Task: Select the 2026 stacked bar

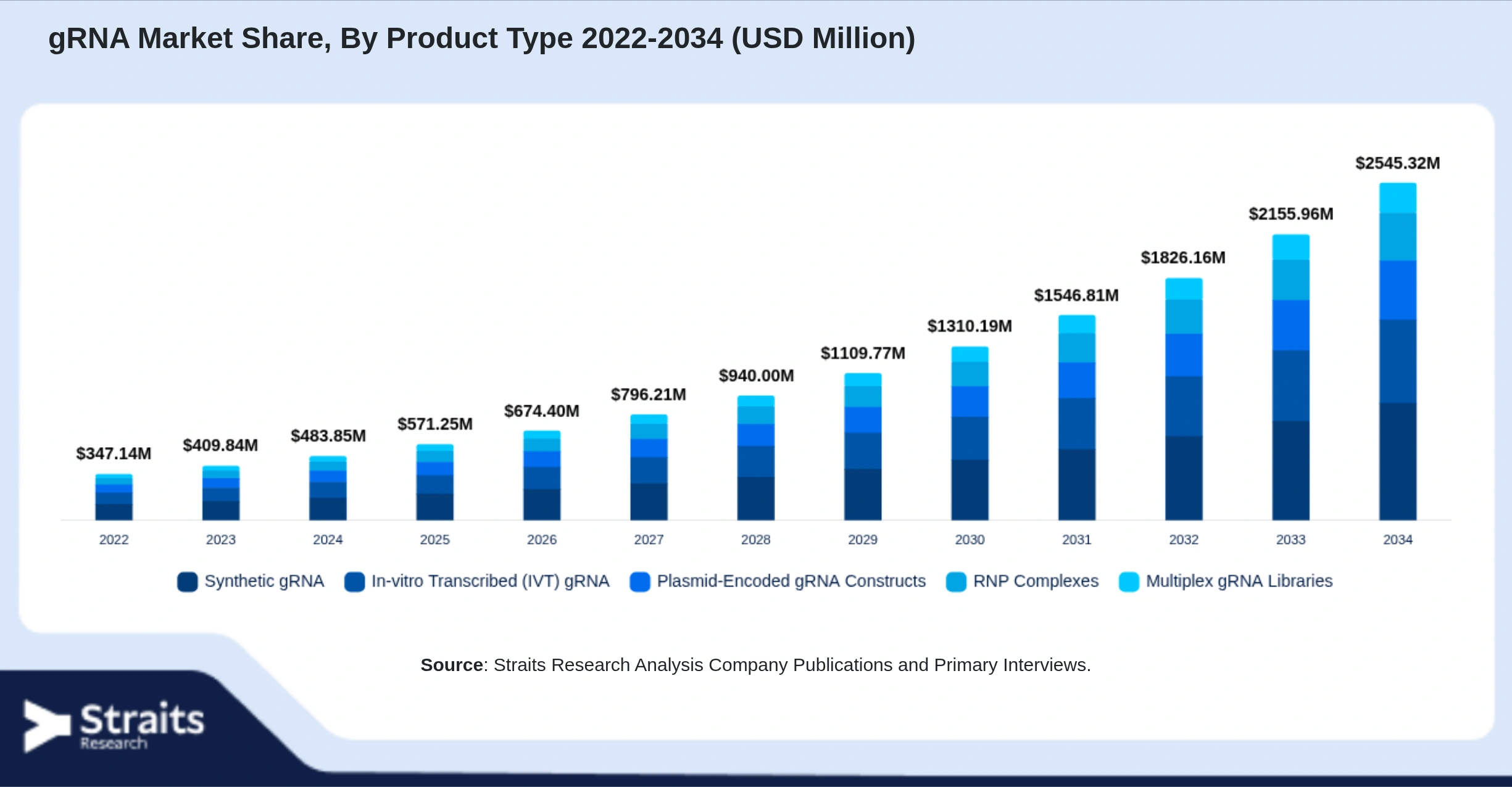Action: [542, 476]
